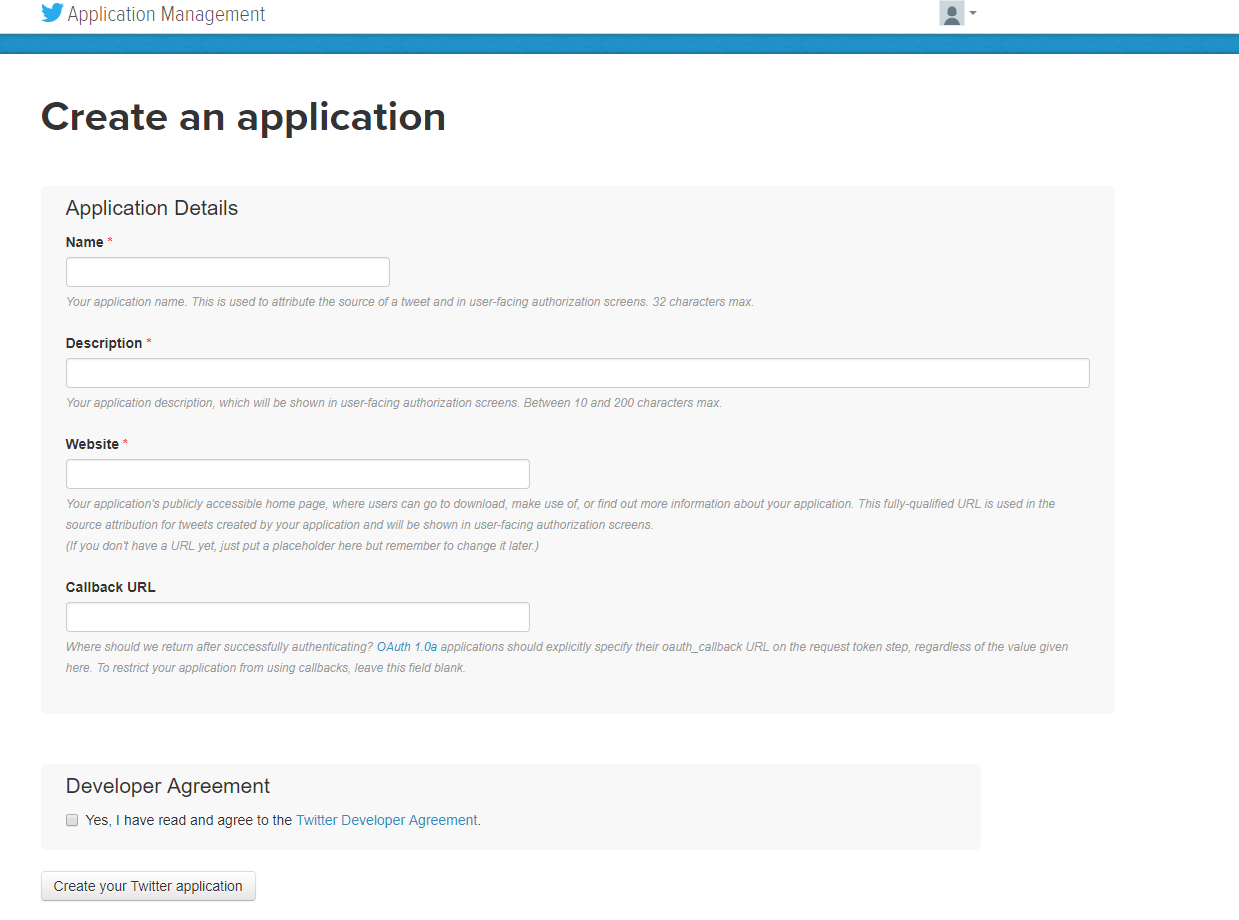Click the Twitter bird logo

tap(52, 14)
